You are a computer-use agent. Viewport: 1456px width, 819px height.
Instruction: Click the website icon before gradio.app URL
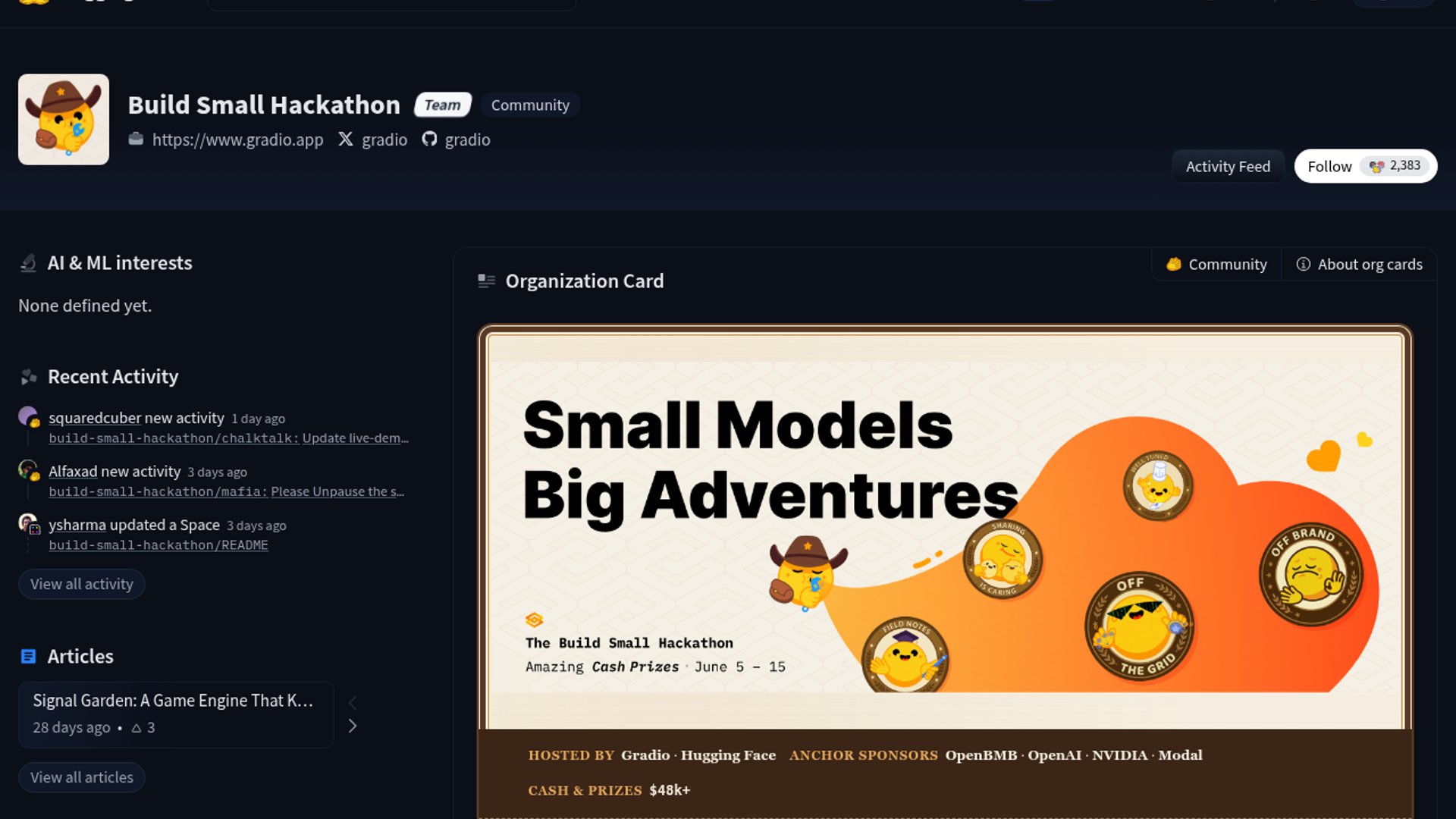[x=136, y=139]
